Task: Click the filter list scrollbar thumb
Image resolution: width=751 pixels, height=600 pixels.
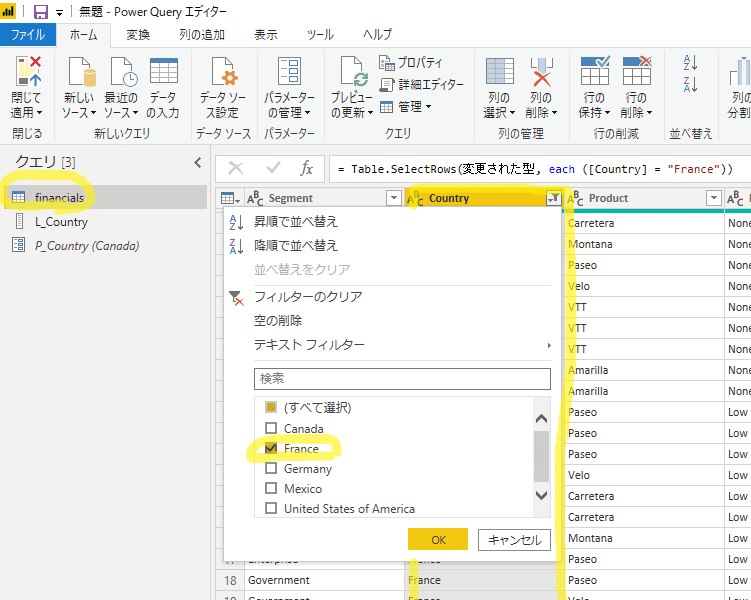Action: tap(541, 456)
